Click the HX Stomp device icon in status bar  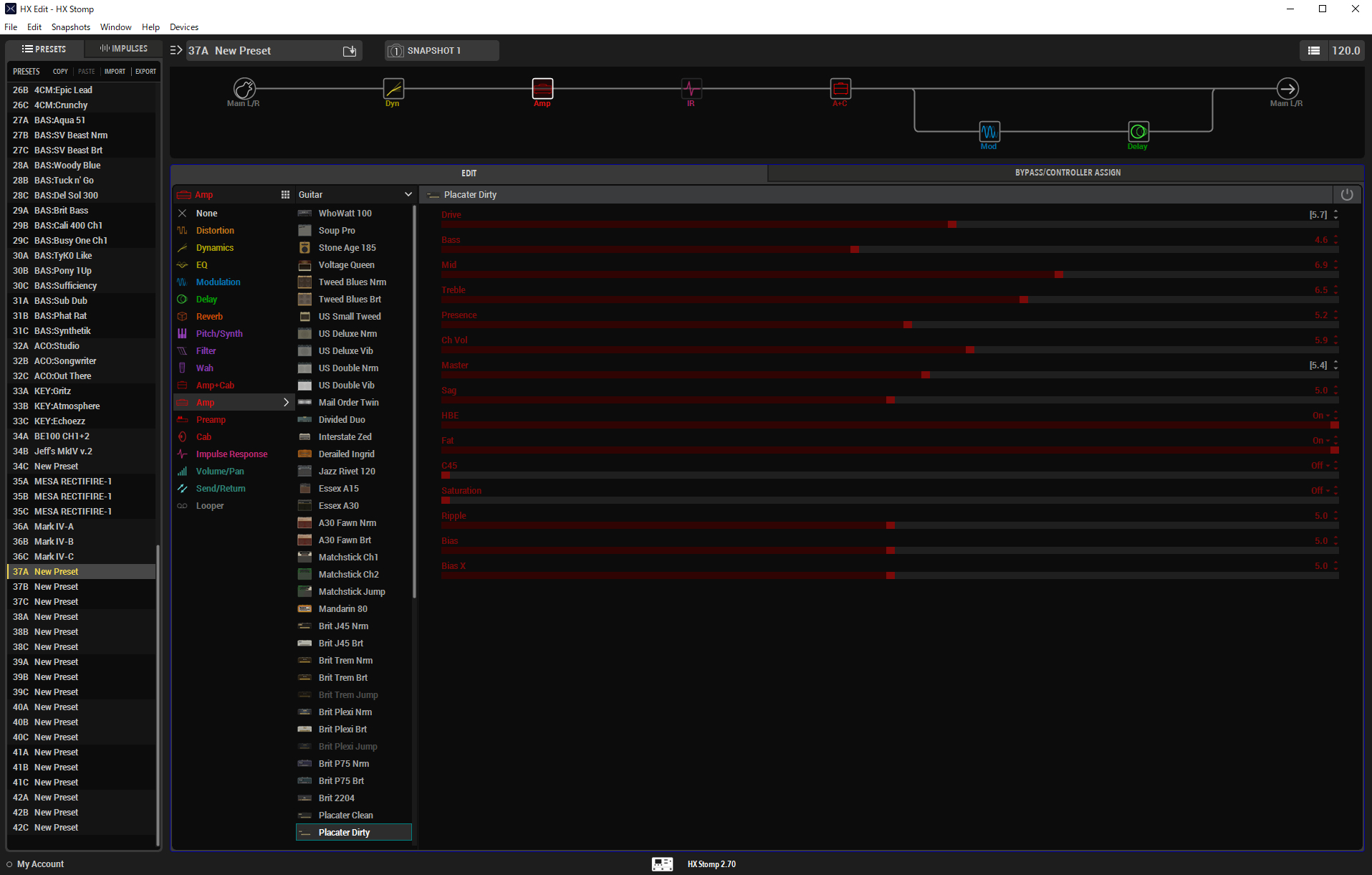[662, 864]
